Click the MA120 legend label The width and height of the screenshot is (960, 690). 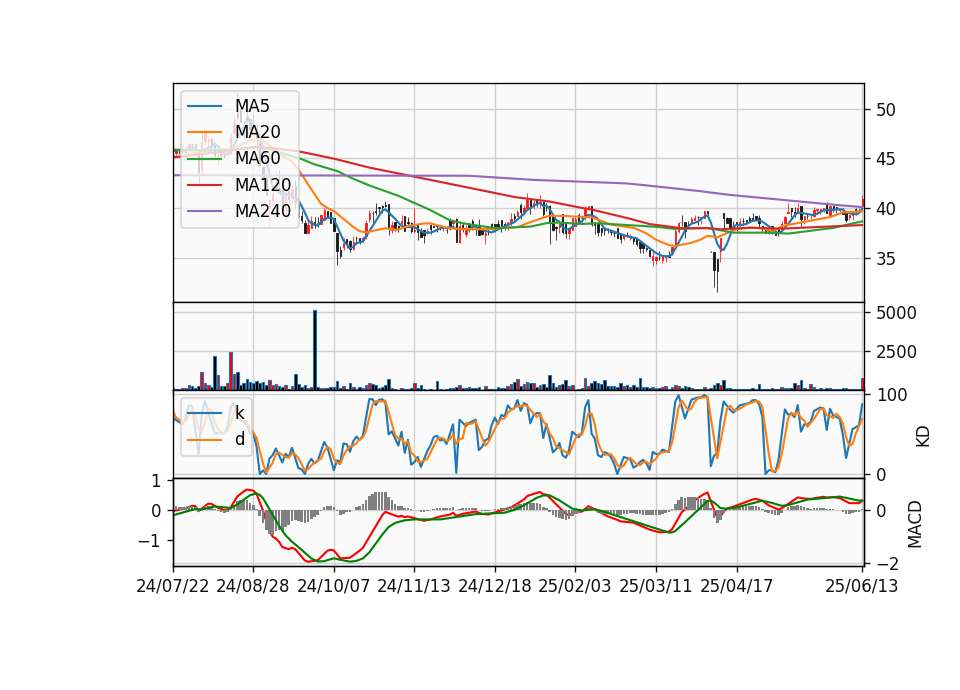[263, 184]
